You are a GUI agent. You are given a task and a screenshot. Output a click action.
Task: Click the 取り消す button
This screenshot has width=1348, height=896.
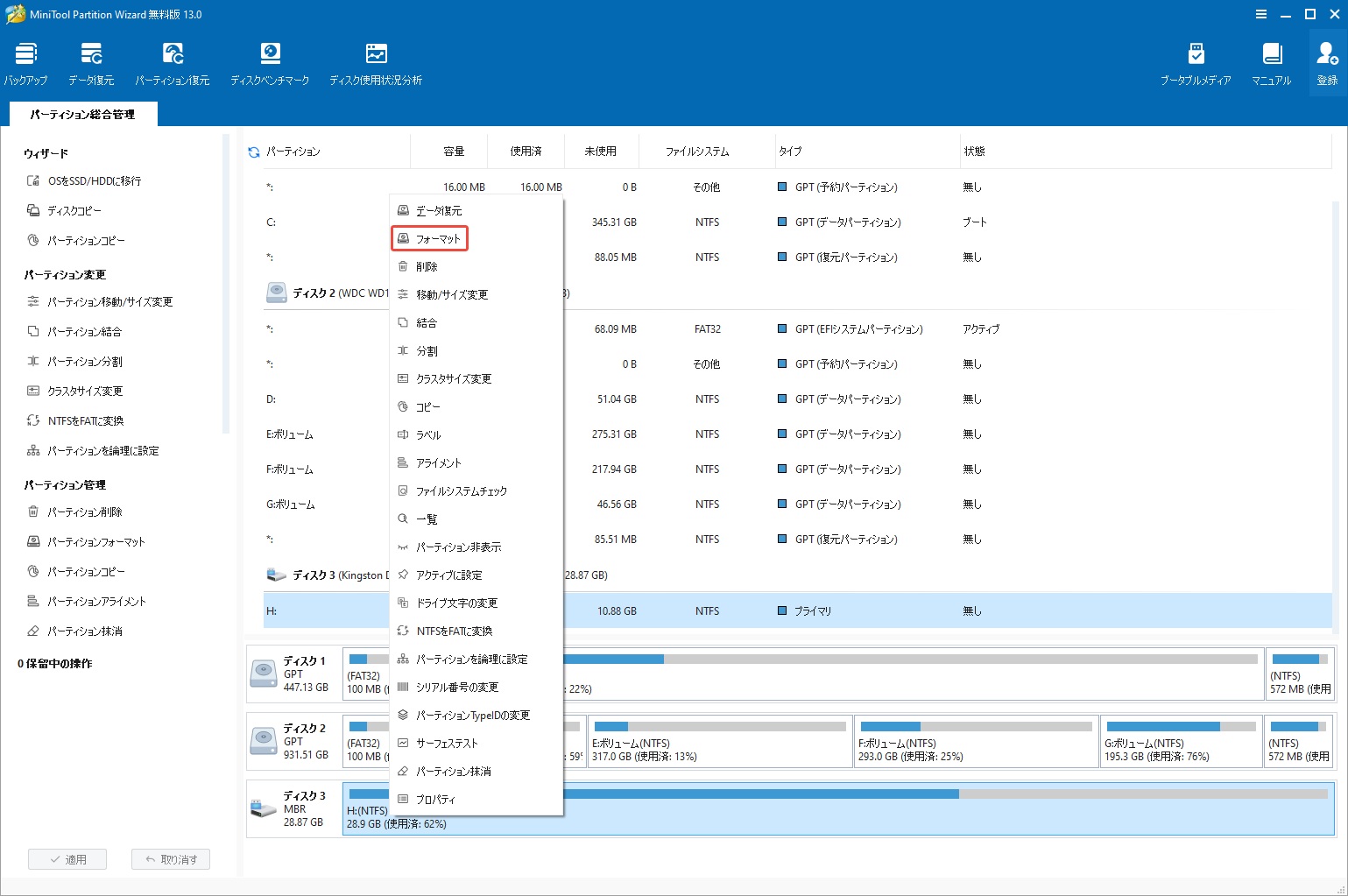(x=170, y=858)
